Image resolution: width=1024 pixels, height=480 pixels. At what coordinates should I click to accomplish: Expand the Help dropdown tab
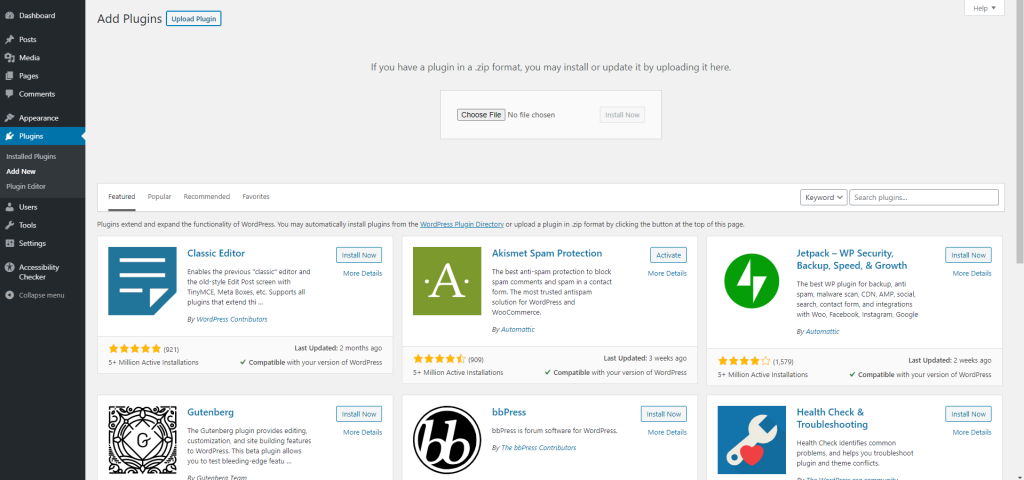(x=984, y=8)
